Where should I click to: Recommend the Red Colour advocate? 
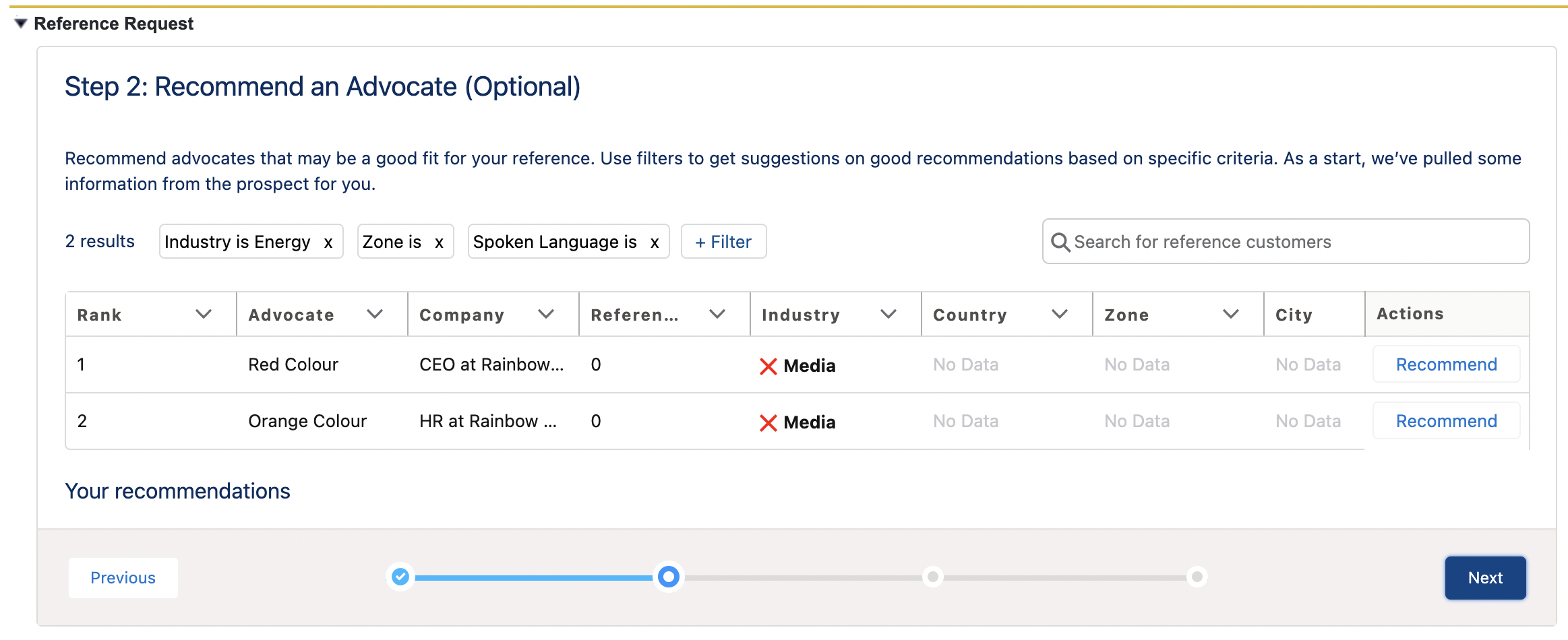point(1446,364)
